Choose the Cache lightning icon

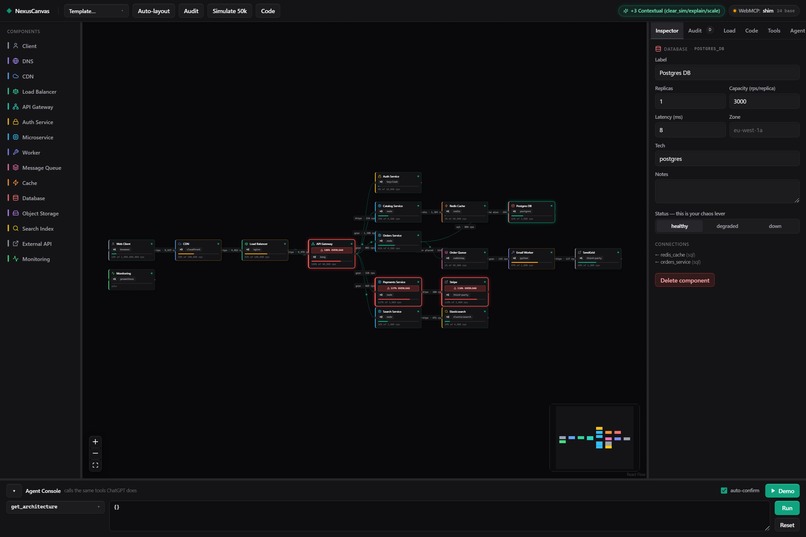(15, 183)
